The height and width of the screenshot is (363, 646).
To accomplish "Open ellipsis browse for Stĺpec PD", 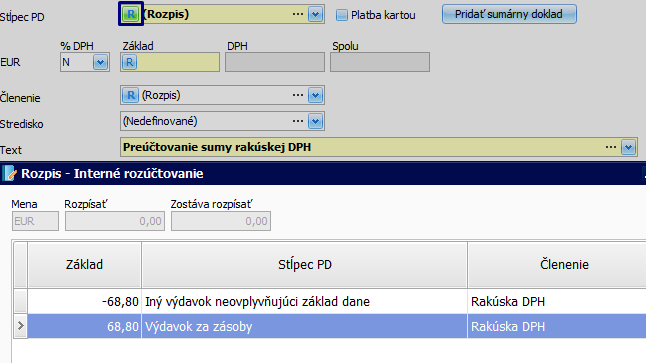I will 298,14.
